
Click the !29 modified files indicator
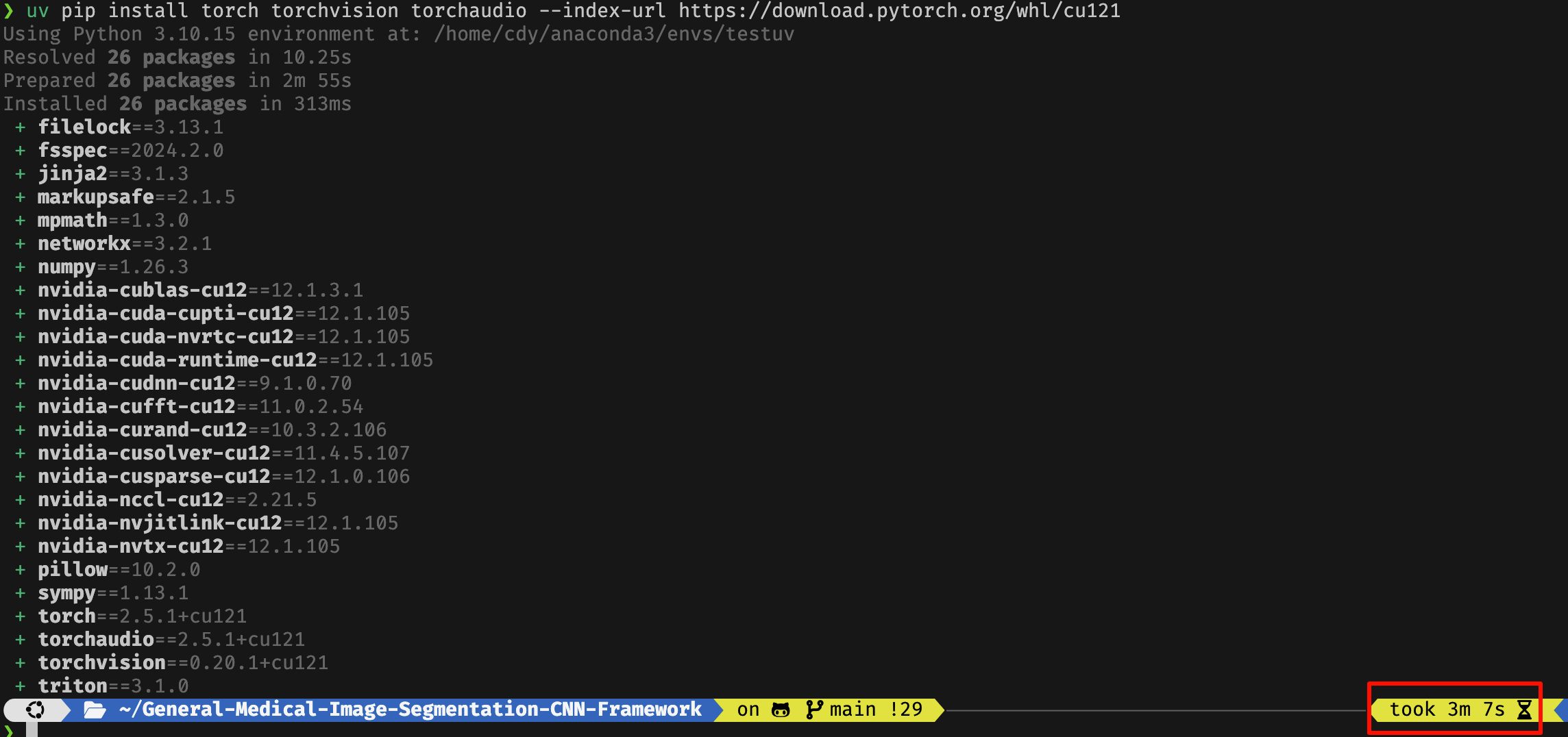click(x=906, y=710)
